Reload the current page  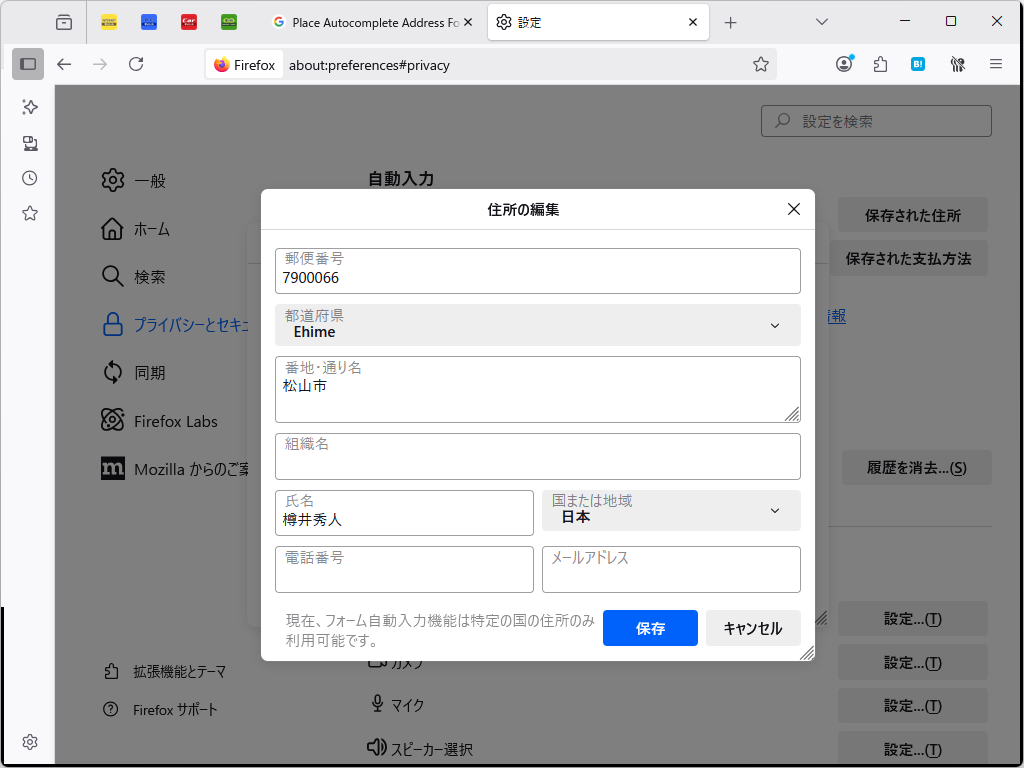(x=136, y=63)
